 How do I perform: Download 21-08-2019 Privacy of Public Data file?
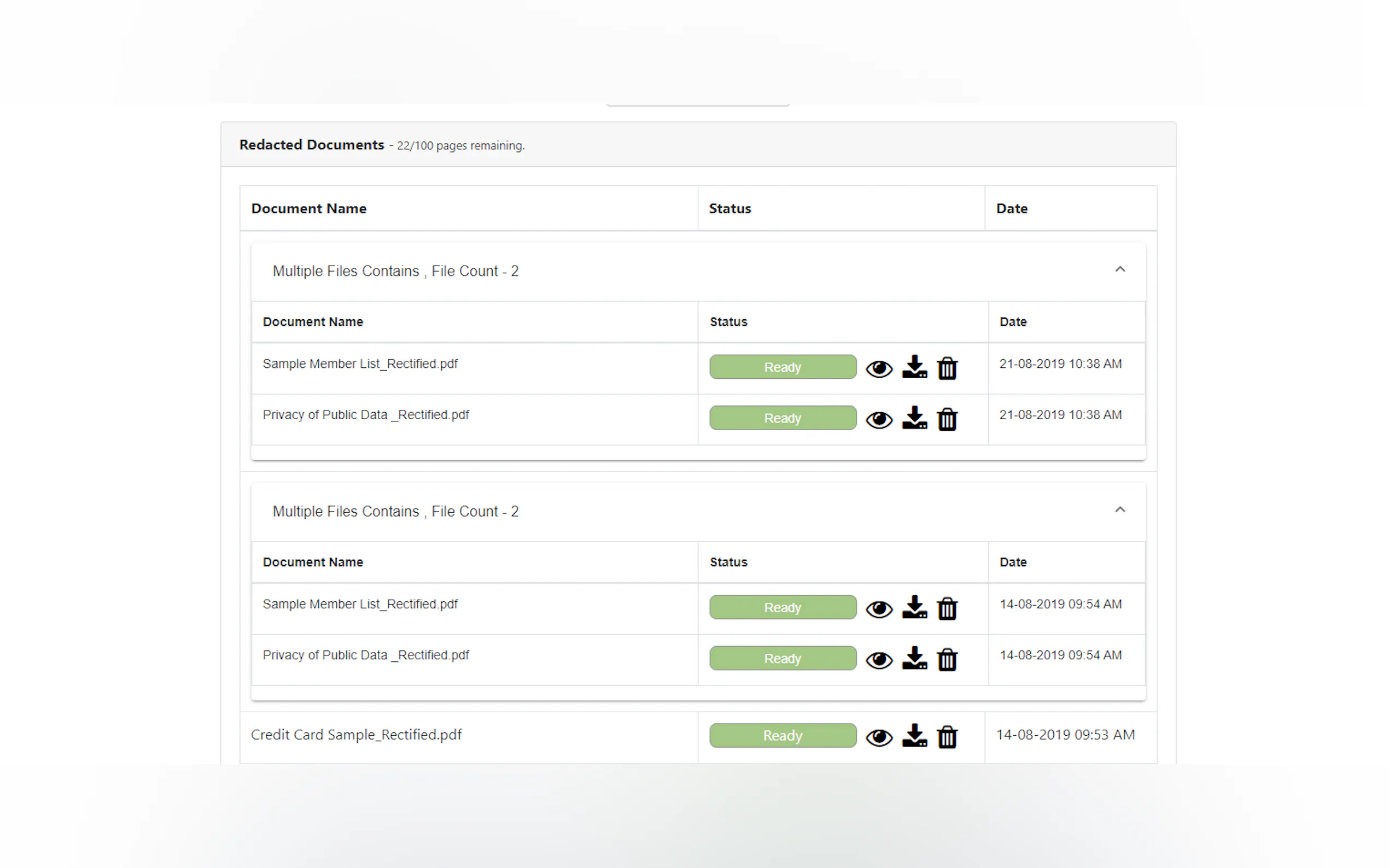[x=914, y=418]
